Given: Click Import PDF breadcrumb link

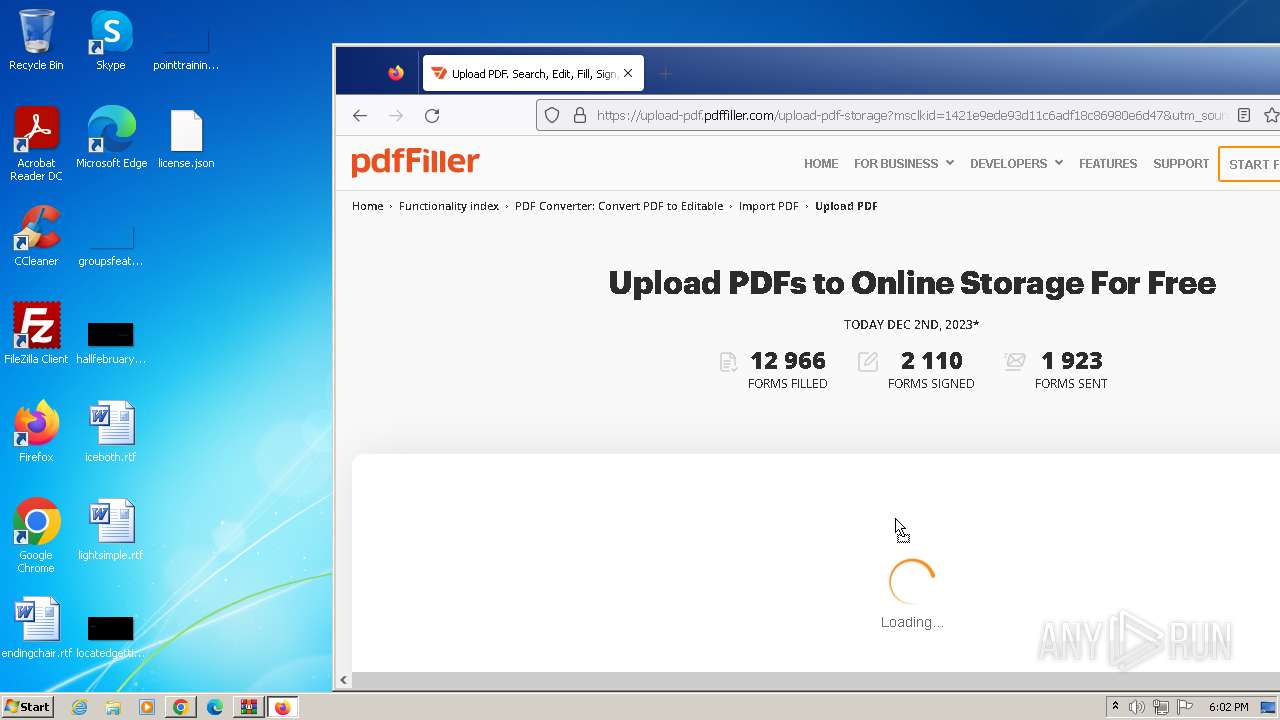Looking at the screenshot, I should point(768,206).
